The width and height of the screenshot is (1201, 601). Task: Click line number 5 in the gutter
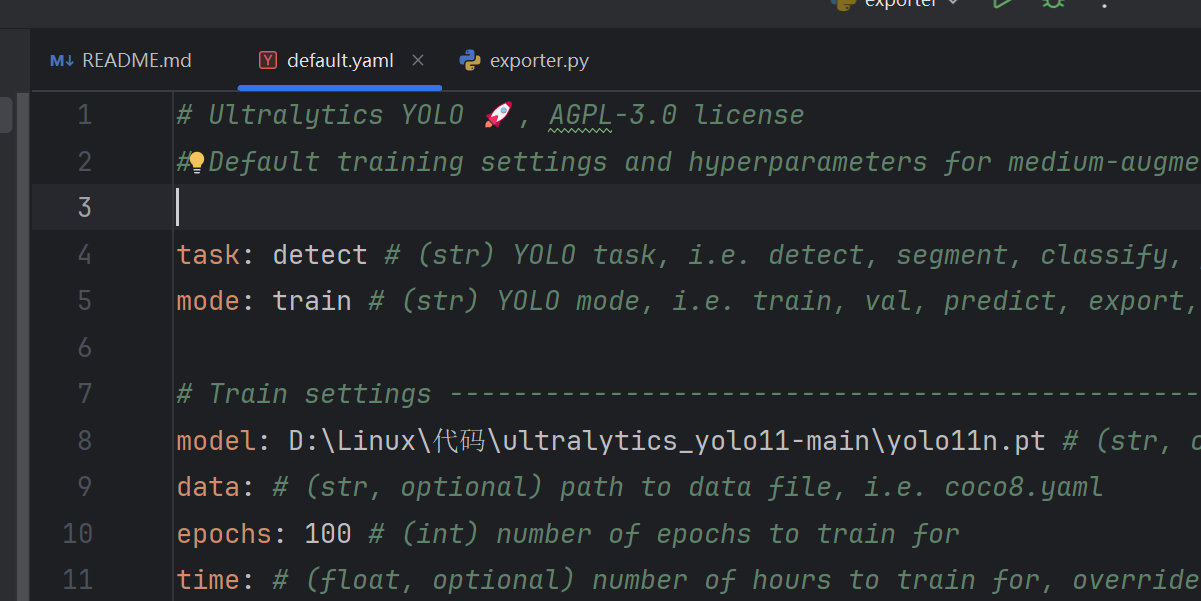[84, 301]
